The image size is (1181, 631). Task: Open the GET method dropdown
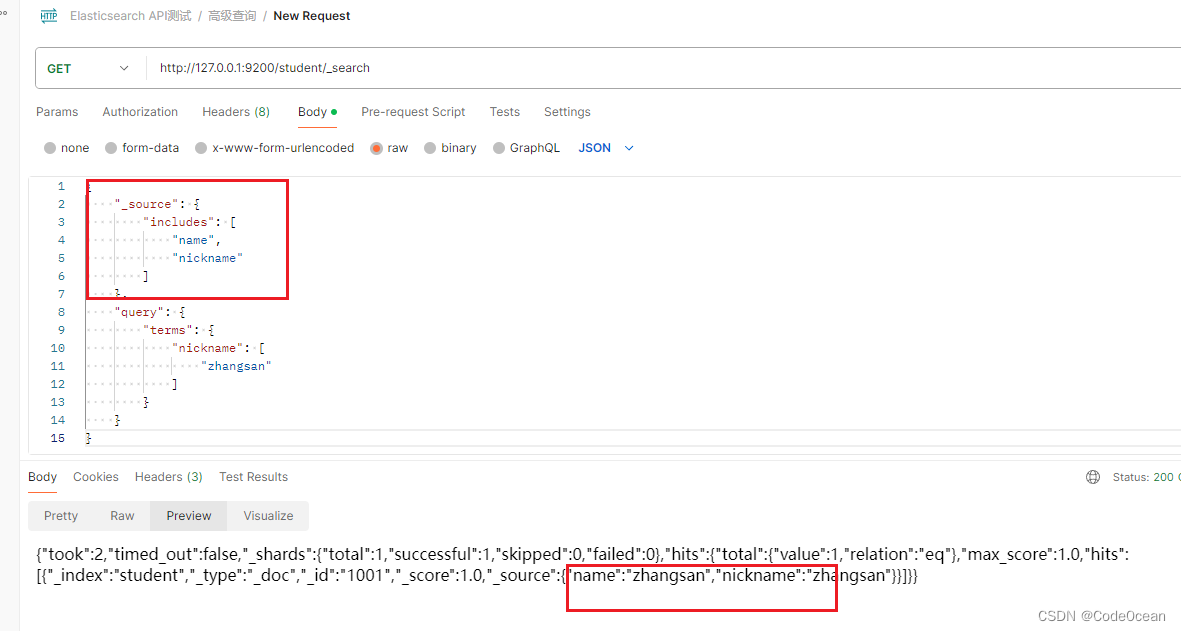tap(88, 69)
